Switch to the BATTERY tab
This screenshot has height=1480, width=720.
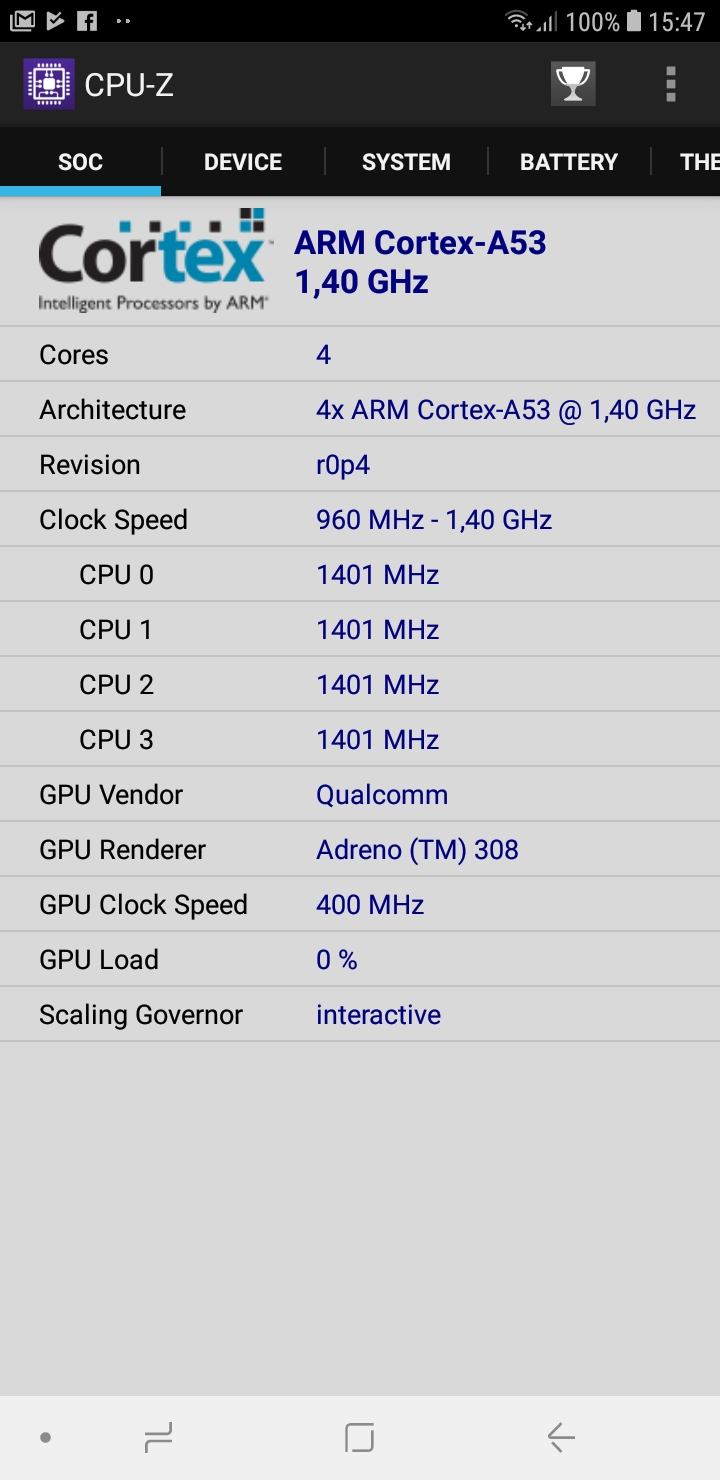coord(569,162)
